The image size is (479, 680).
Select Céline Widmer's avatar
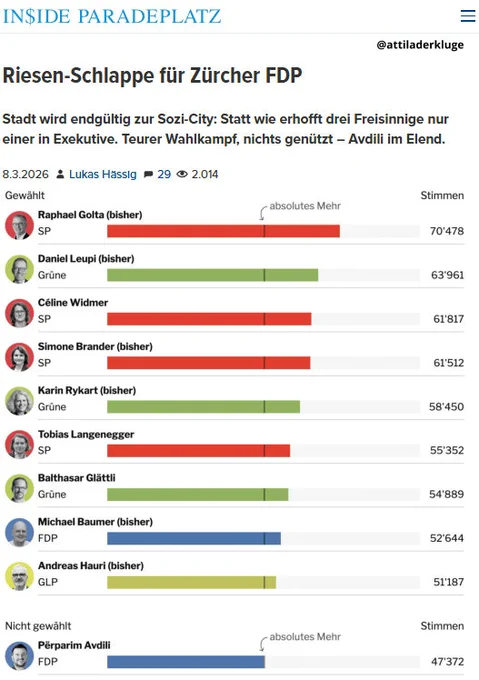20,313
